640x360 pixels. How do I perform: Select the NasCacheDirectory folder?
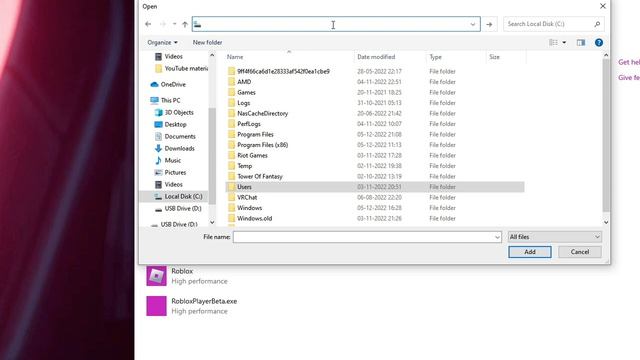click(262, 113)
